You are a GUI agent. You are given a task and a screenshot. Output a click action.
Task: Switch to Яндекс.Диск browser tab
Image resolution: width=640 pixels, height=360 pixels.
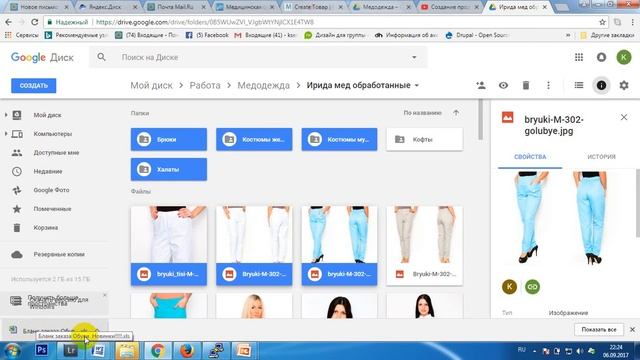pyautogui.click(x=109, y=7)
